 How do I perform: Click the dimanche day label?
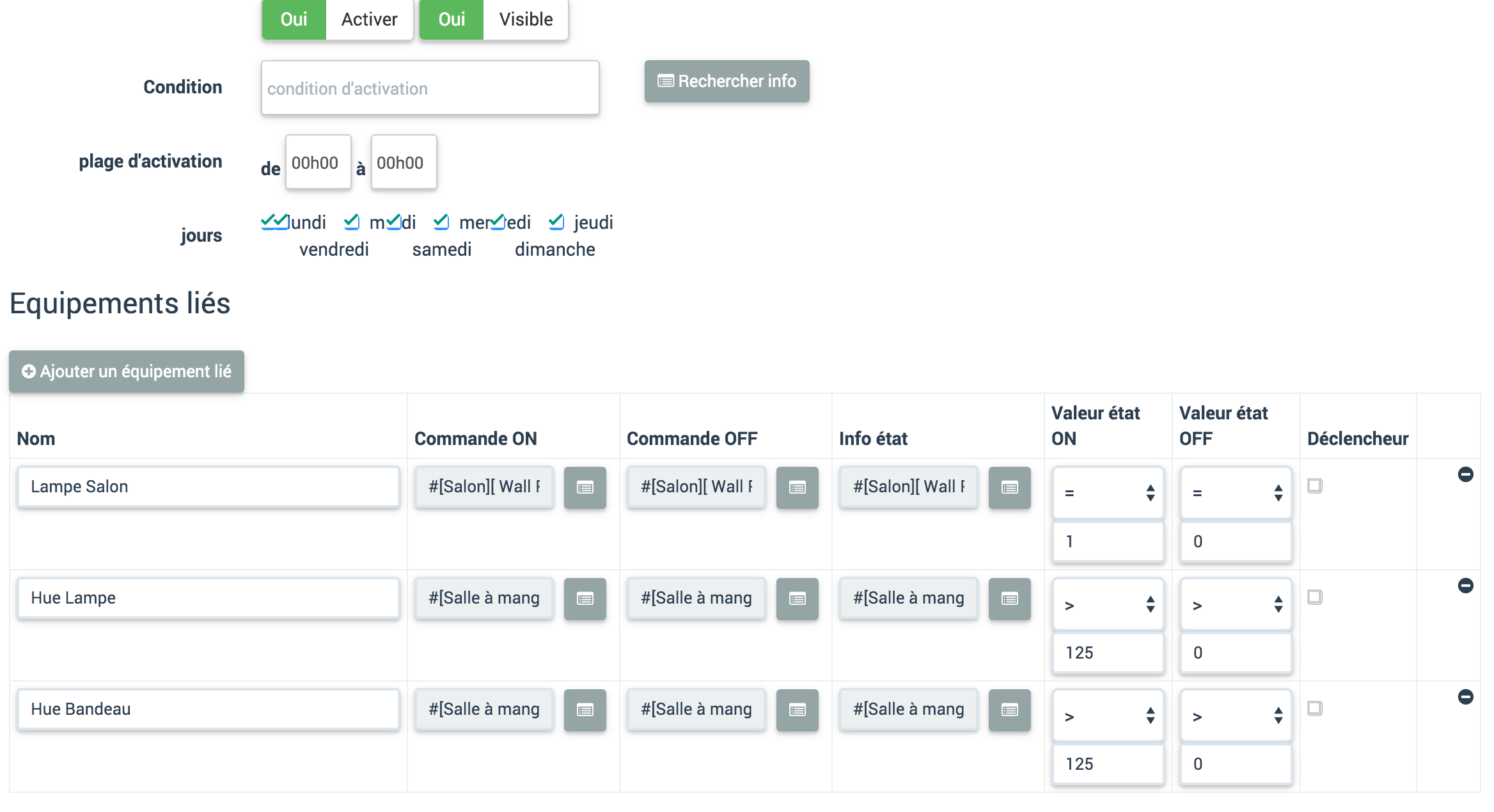555,249
